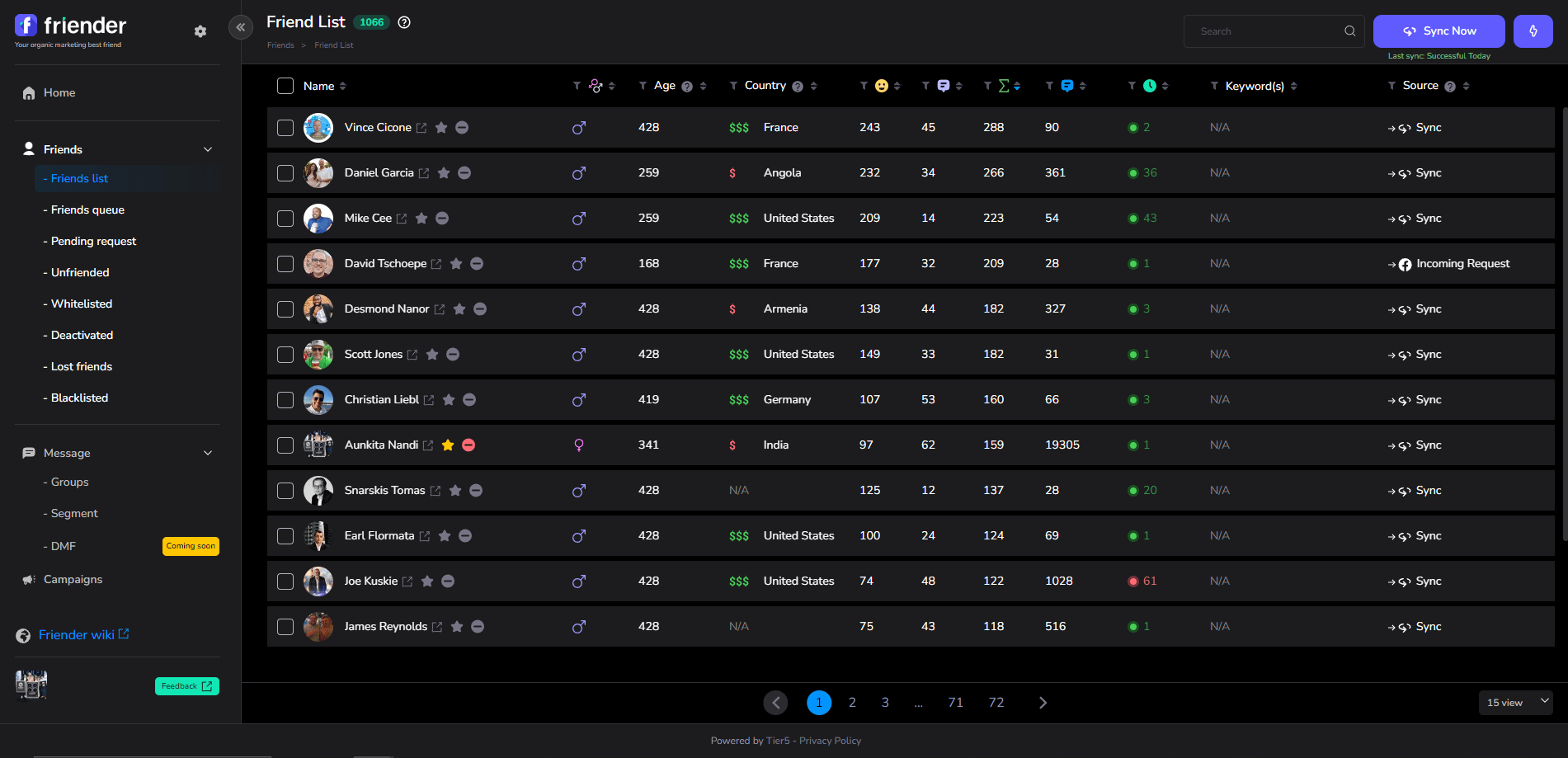The image size is (1568, 758).
Task: Click the star icon for Aunkita Nandi
Action: click(448, 445)
